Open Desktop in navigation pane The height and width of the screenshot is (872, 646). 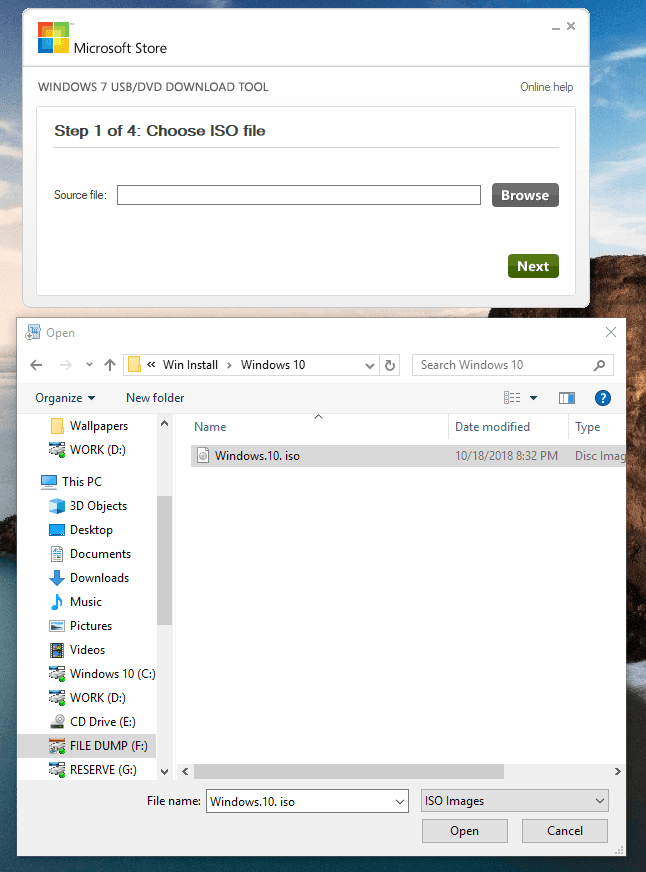[91, 530]
